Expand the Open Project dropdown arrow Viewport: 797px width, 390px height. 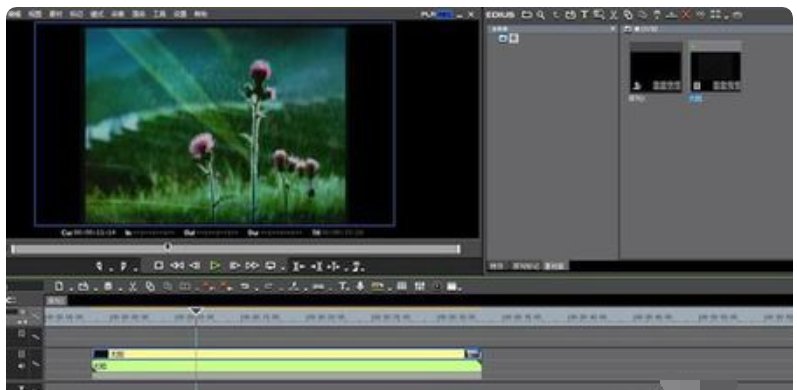pos(95,288)
